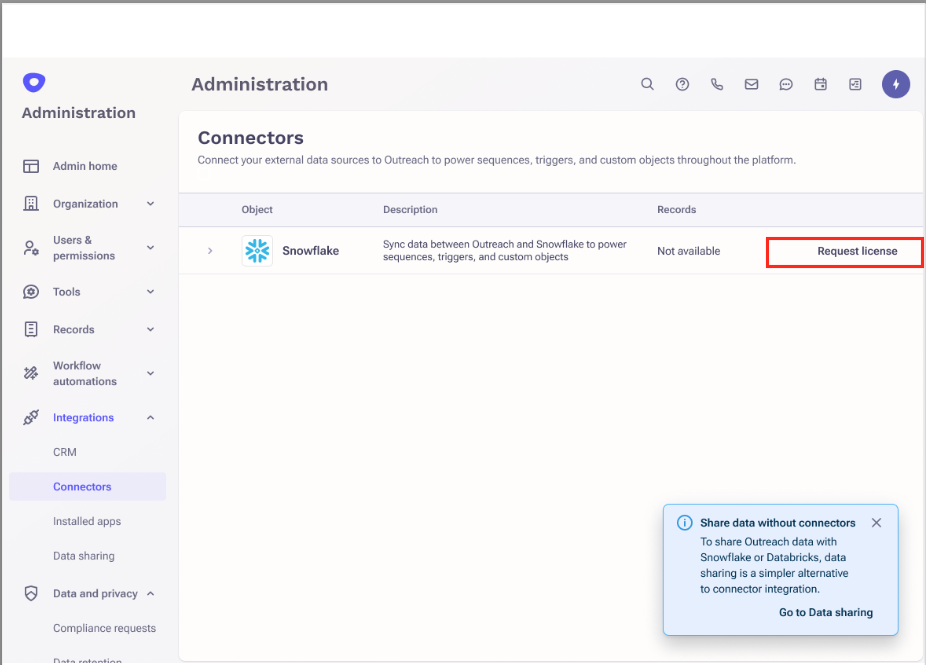
Task: Click the chat message bubble icon
Action: pos(786,85)
